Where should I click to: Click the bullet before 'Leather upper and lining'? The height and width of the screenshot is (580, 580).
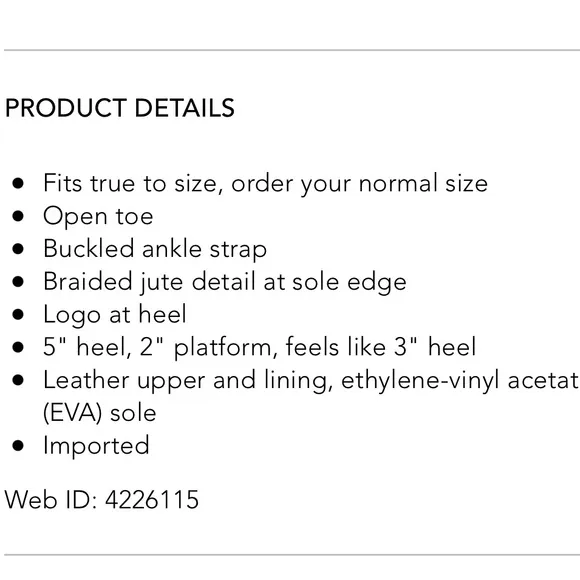click(18, 380)
